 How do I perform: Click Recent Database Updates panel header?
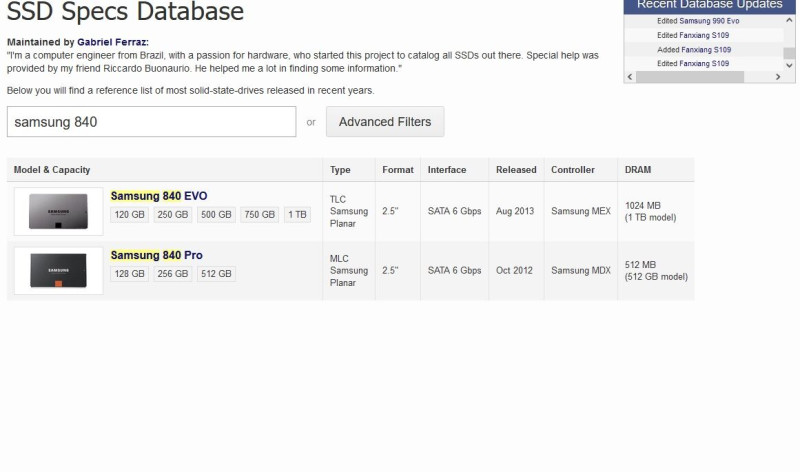[709, 5]
